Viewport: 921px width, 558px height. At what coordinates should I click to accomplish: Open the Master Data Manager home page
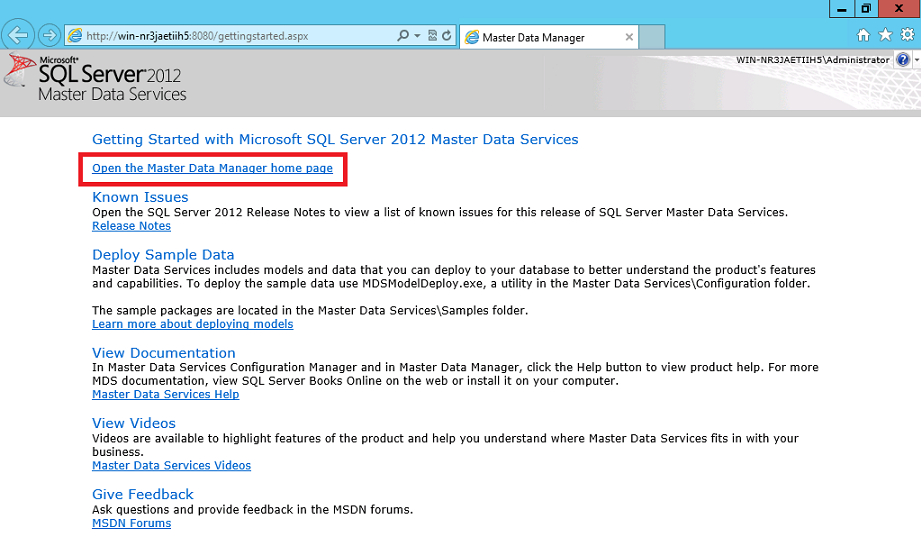pyautogui.click(x=212, y=168)
